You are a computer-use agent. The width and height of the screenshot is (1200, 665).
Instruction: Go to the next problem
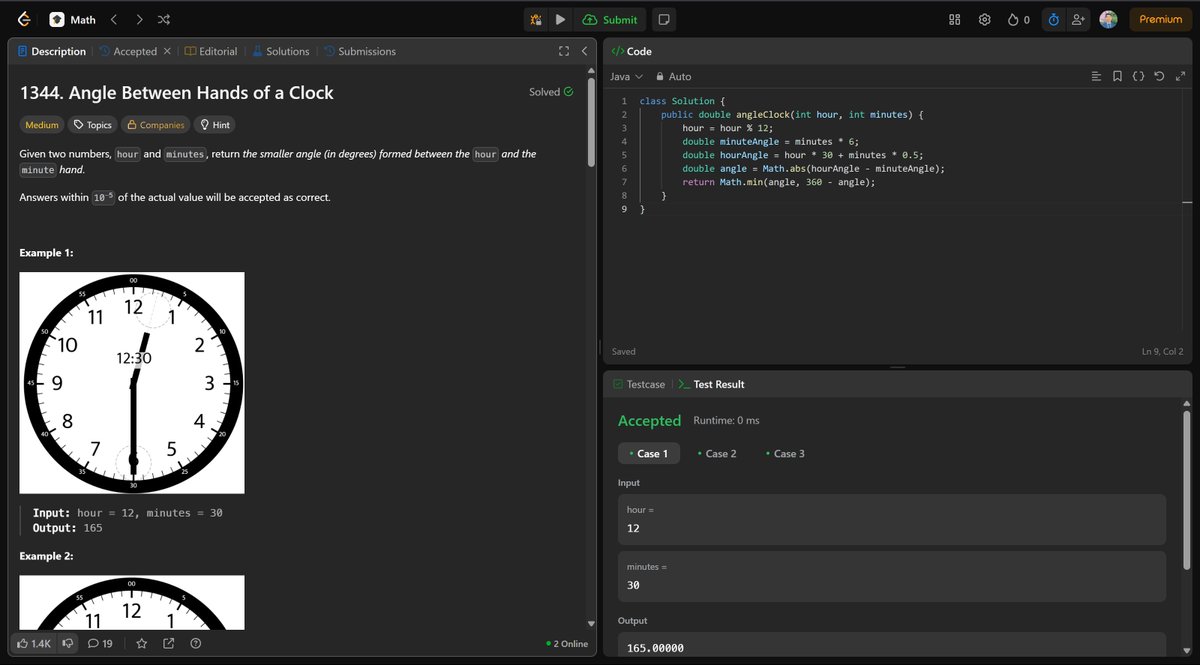click(x=139, y=19)
